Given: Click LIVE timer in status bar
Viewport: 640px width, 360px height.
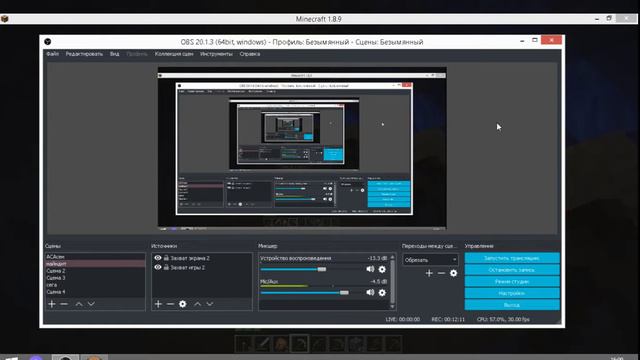Looking at the screenshot, I should (x=402, y=319).
